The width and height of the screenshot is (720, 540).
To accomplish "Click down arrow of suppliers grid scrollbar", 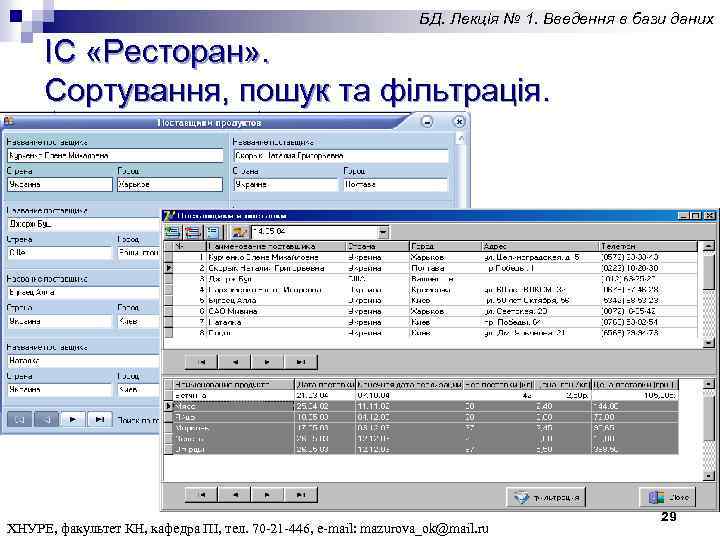I will click(709, 343).
